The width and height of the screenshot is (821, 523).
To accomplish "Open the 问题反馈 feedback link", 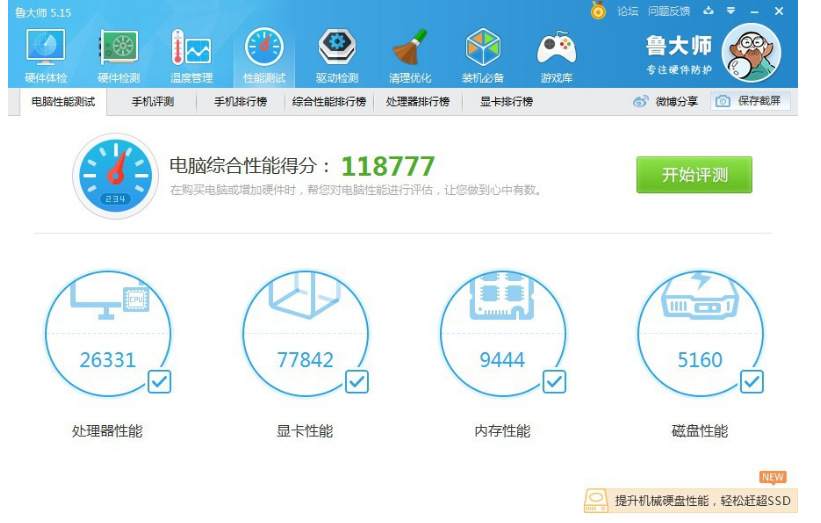I will (669, 11).
